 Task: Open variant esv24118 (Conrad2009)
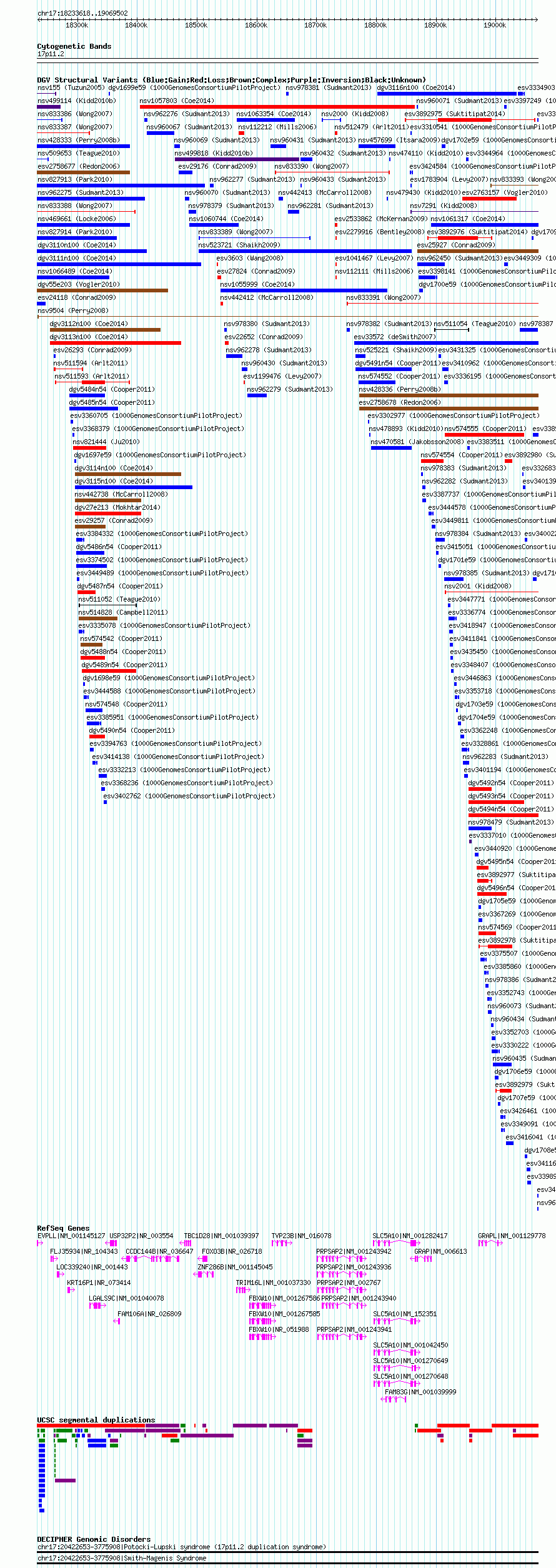coord(77,298)
